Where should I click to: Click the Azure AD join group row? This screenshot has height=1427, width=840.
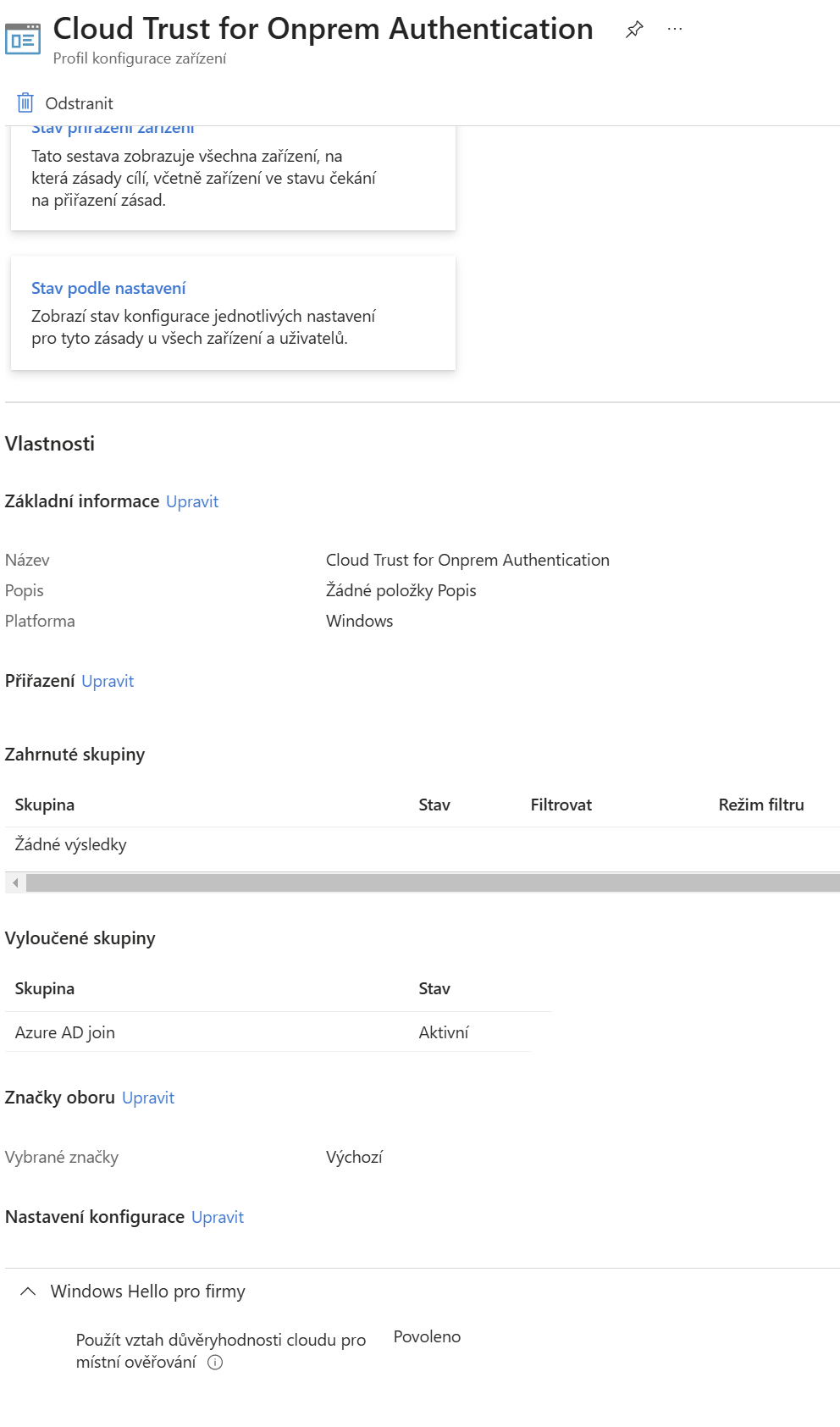coord(269,1032)
